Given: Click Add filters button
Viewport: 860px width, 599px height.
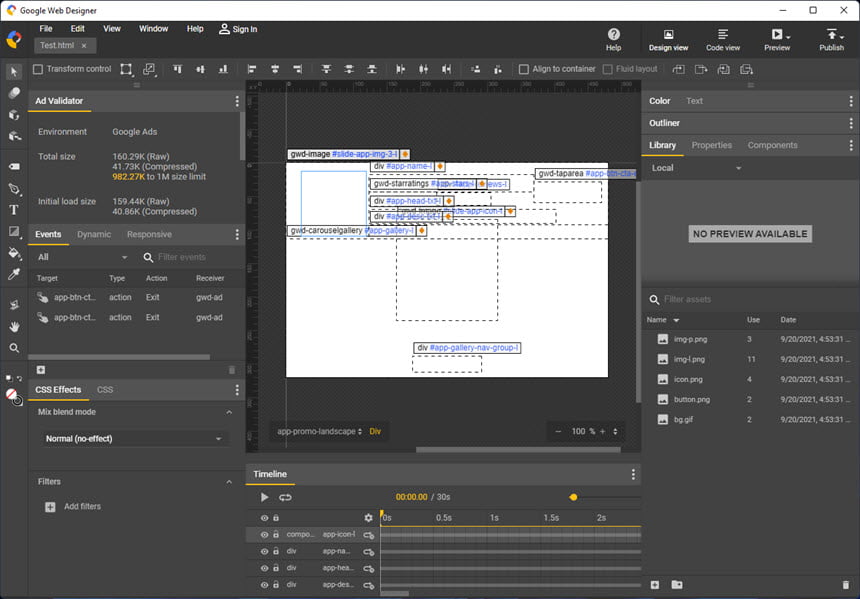Looking at the screenshot, I should (x=72, y=506).
